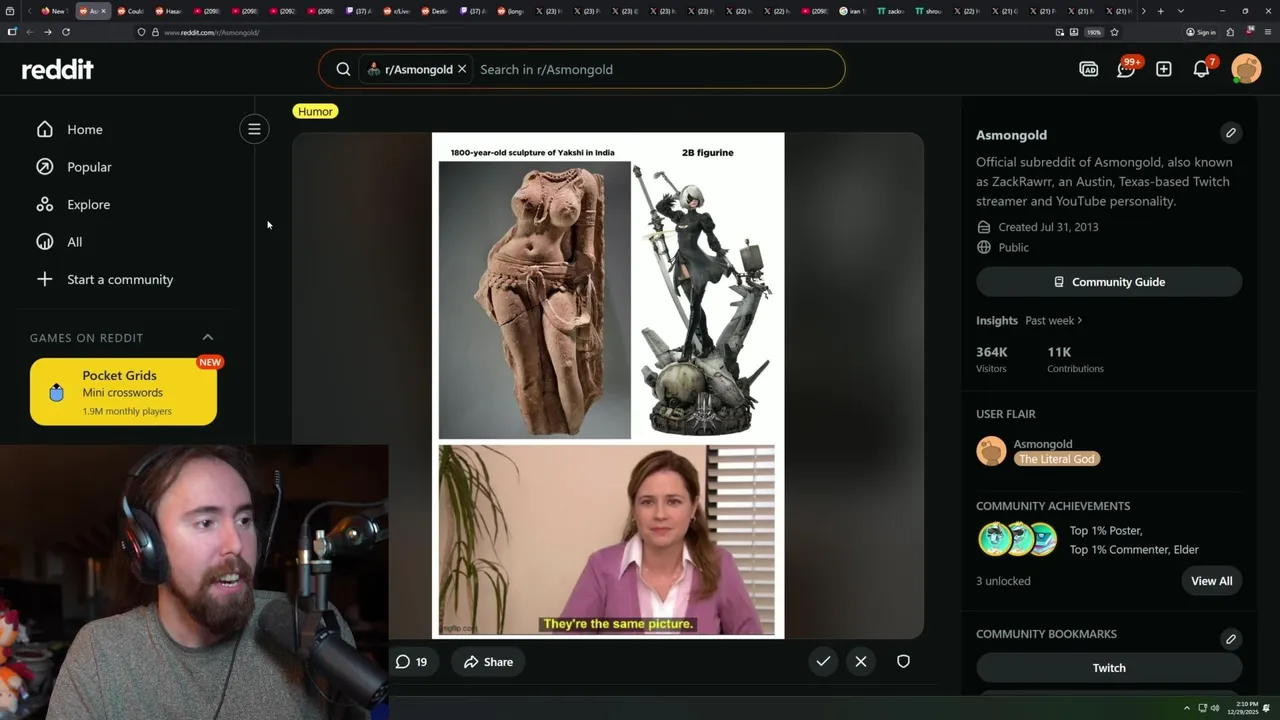Screen dimensions: 1280x720
Task: Change the Insights Past week range
Action: pyautogui.click(x=1054, y=320)
